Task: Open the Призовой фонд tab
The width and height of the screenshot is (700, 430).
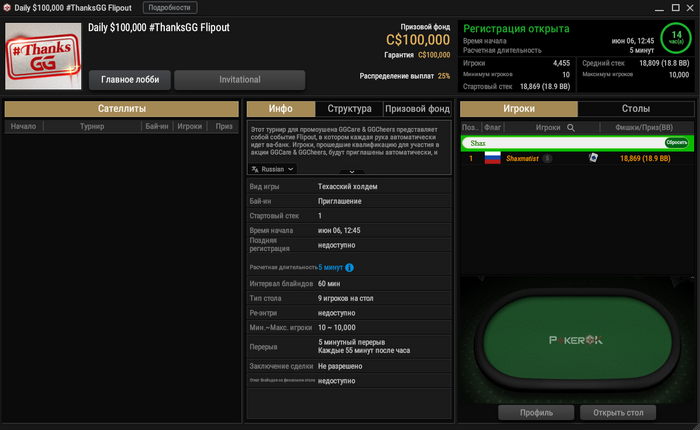Action: tap(417, 109)
